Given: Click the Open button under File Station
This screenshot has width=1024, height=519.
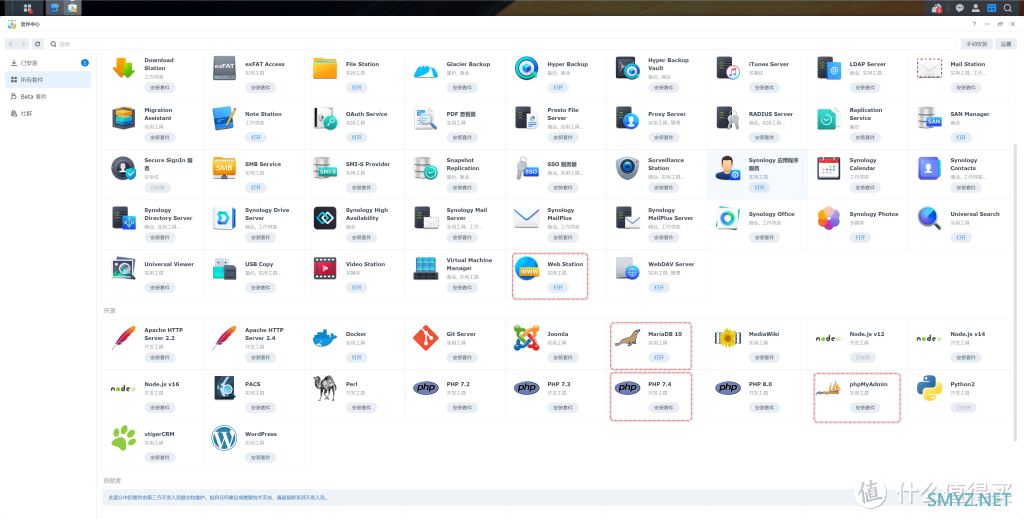Looking at the screenshot, I should click(356, 87).
